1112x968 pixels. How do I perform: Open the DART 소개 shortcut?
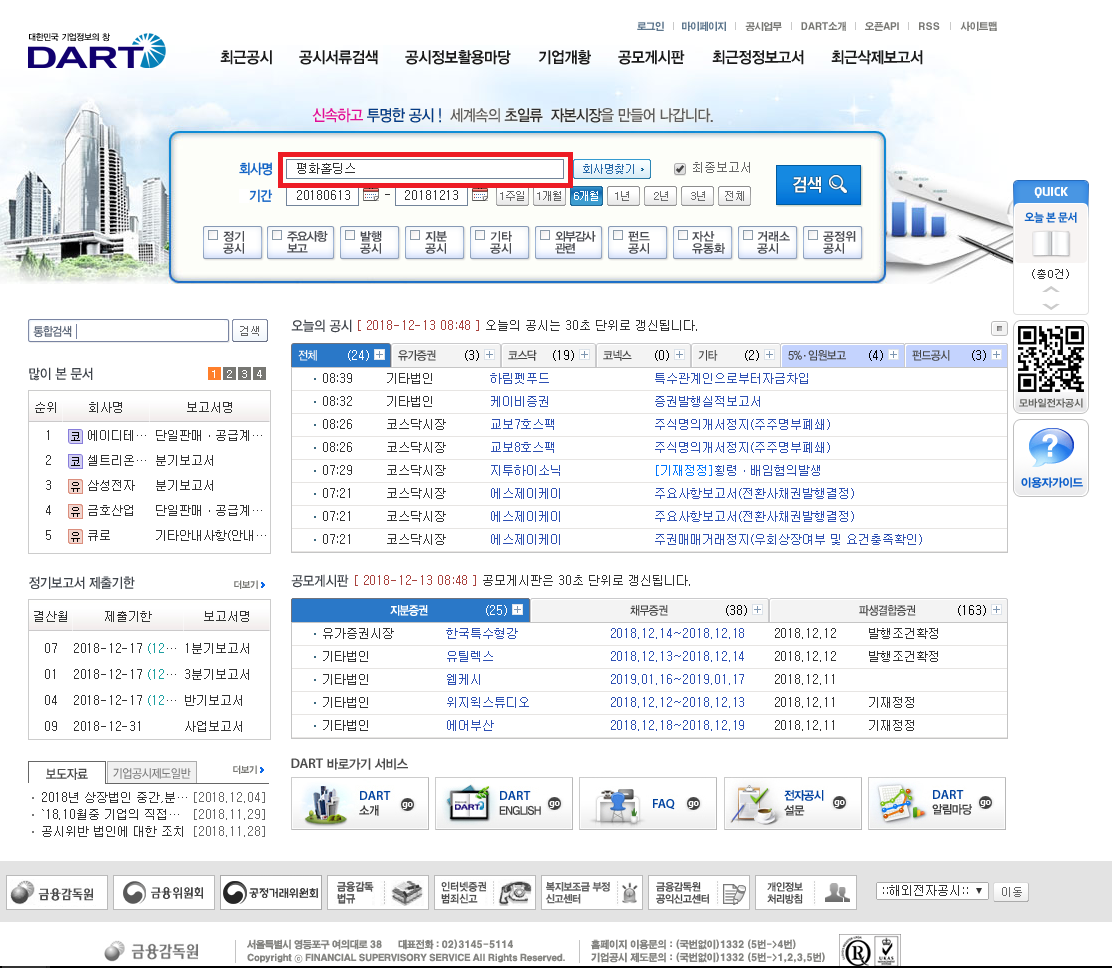[360, 803]
